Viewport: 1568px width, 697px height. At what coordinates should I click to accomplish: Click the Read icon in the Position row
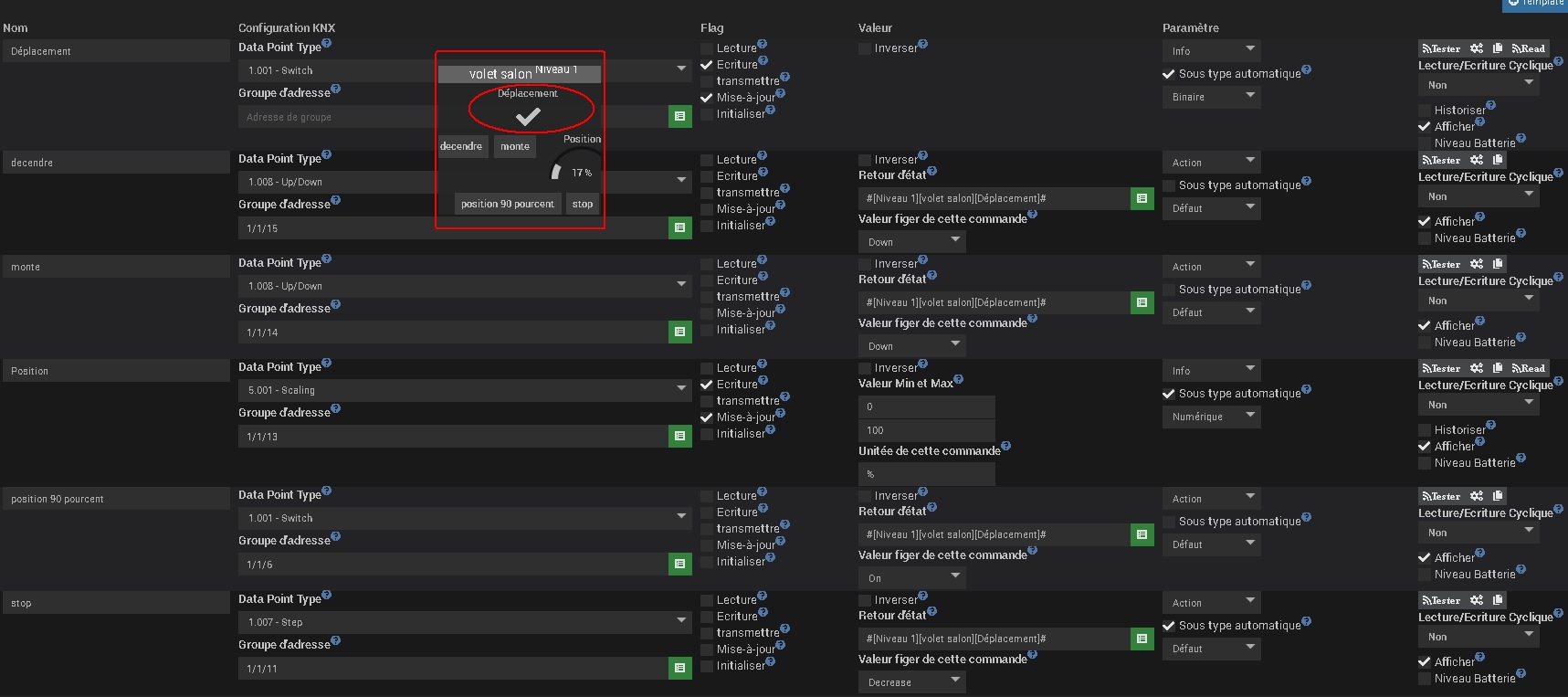1529,368
